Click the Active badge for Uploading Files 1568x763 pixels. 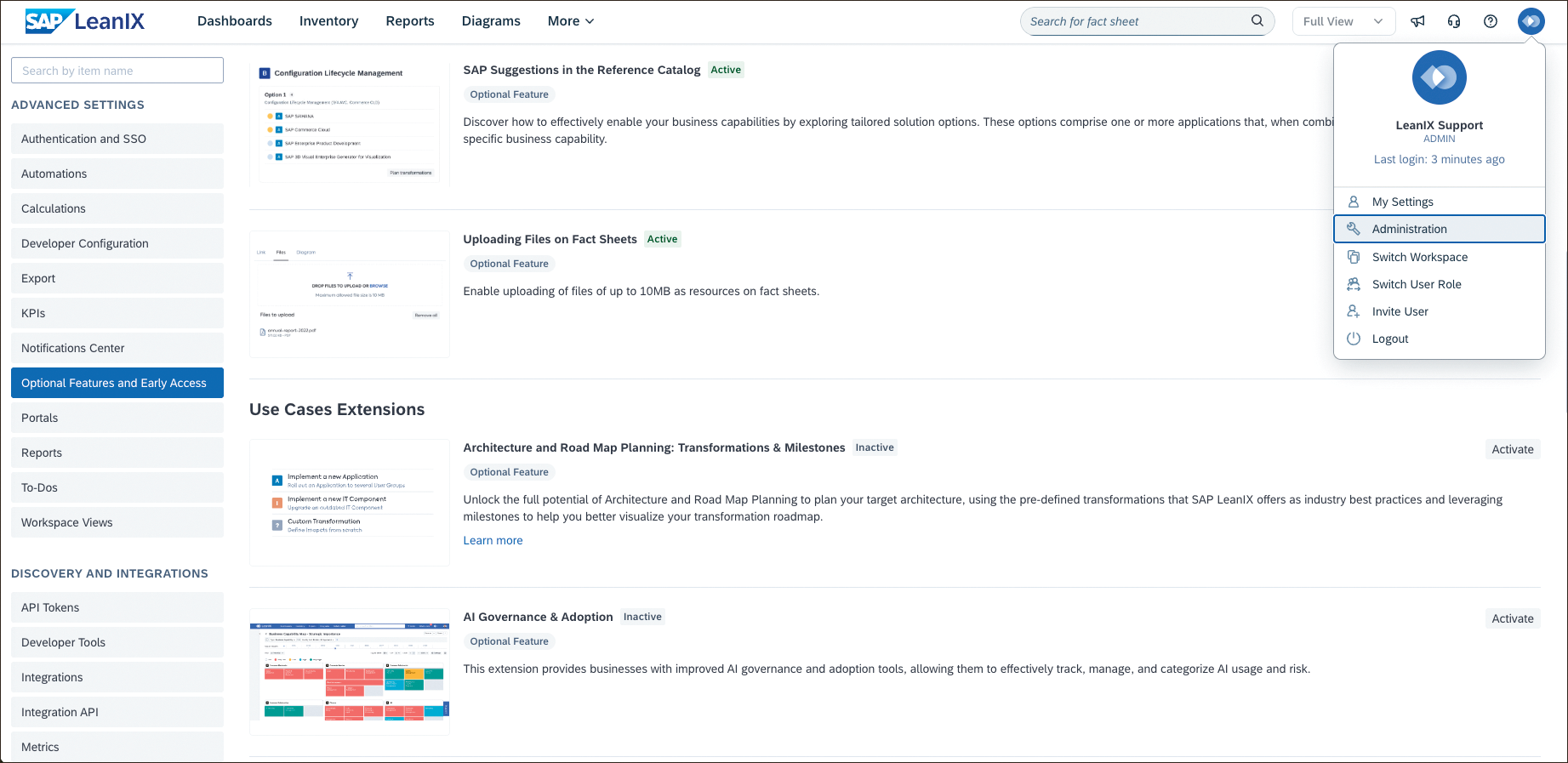(662, 239)
